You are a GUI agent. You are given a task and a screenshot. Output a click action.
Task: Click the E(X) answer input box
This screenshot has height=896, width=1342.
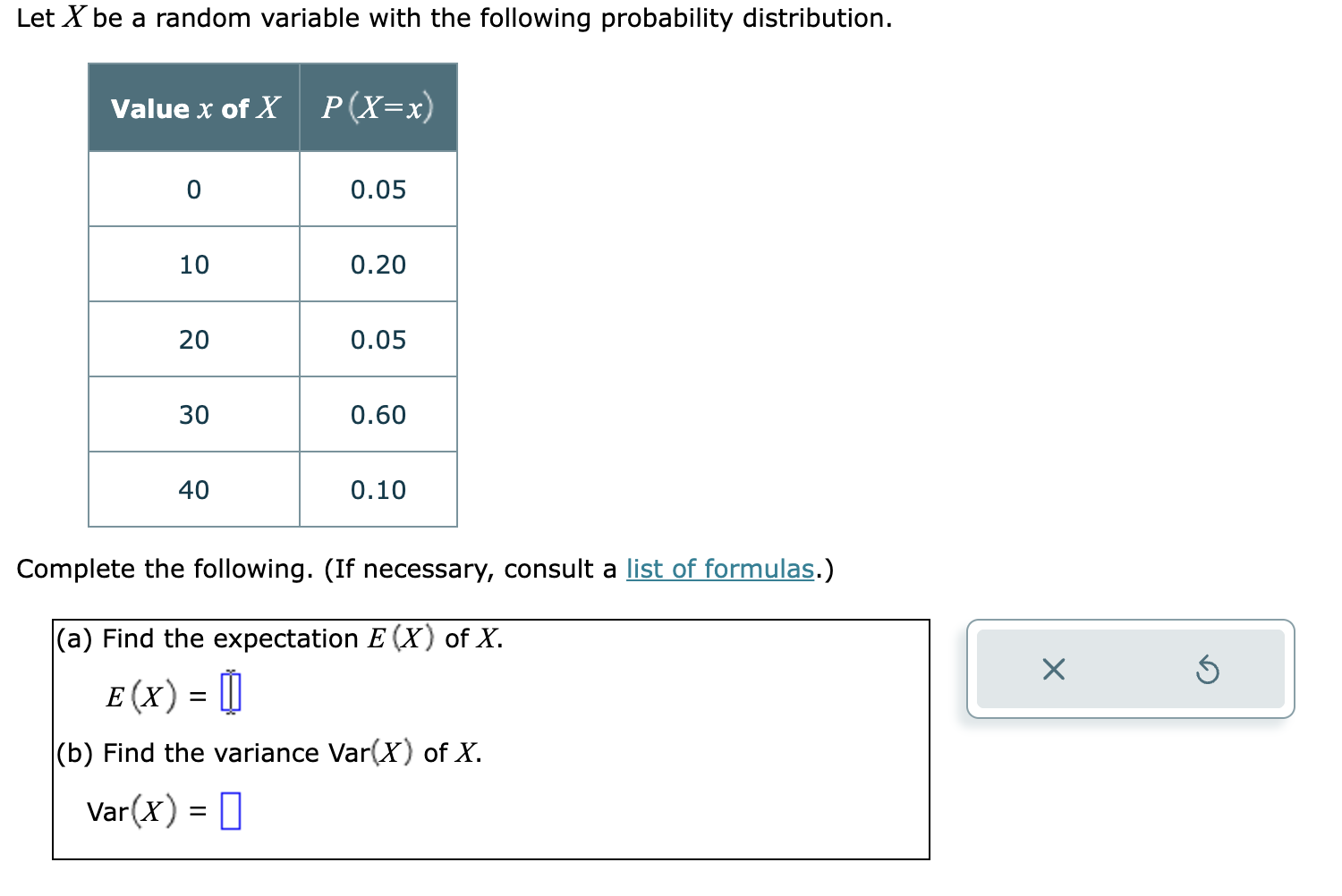pyautogui.click(x=231, y=693)
